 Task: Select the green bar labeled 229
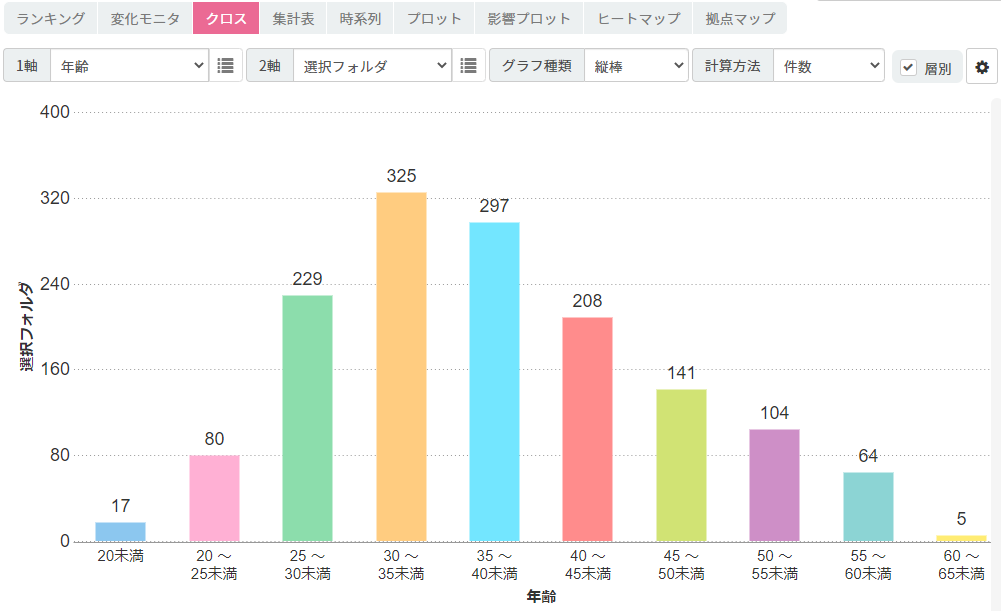[x=308, y=418]
